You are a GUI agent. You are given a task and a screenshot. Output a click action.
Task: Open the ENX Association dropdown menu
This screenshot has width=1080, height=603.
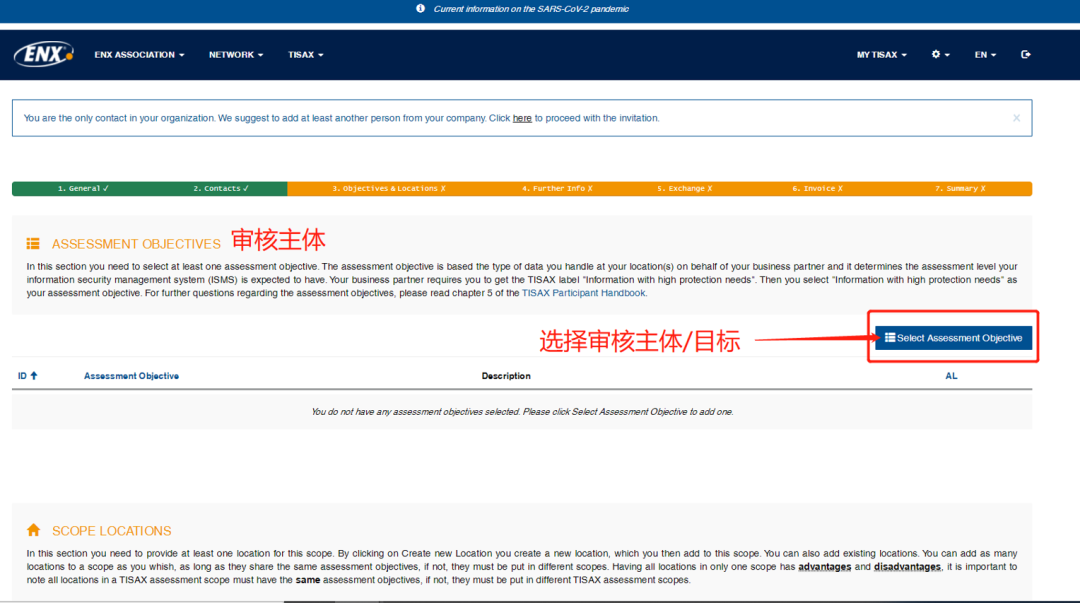pyautogui.click(x=139, y=54)
